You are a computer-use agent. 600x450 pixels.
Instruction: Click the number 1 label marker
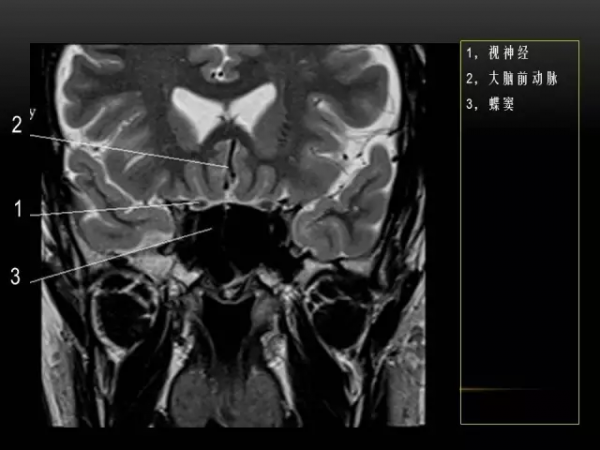[x=18, y=209]
